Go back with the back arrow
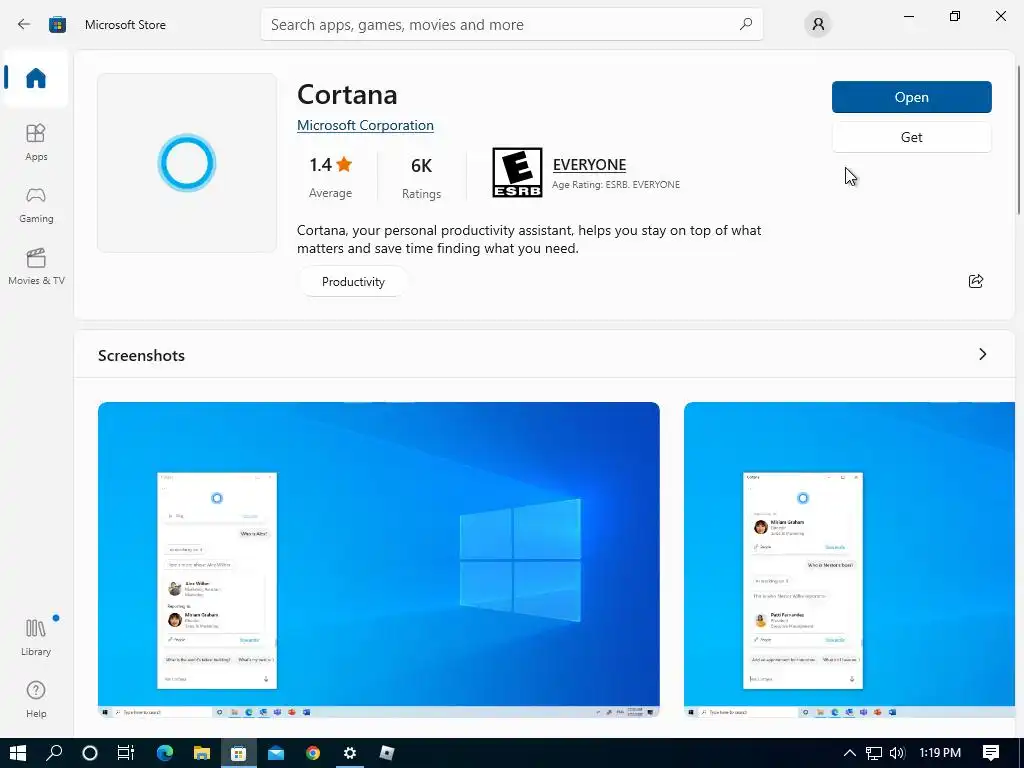The width and height of the screenshot is (1024, 768). (x=24, y=25)
